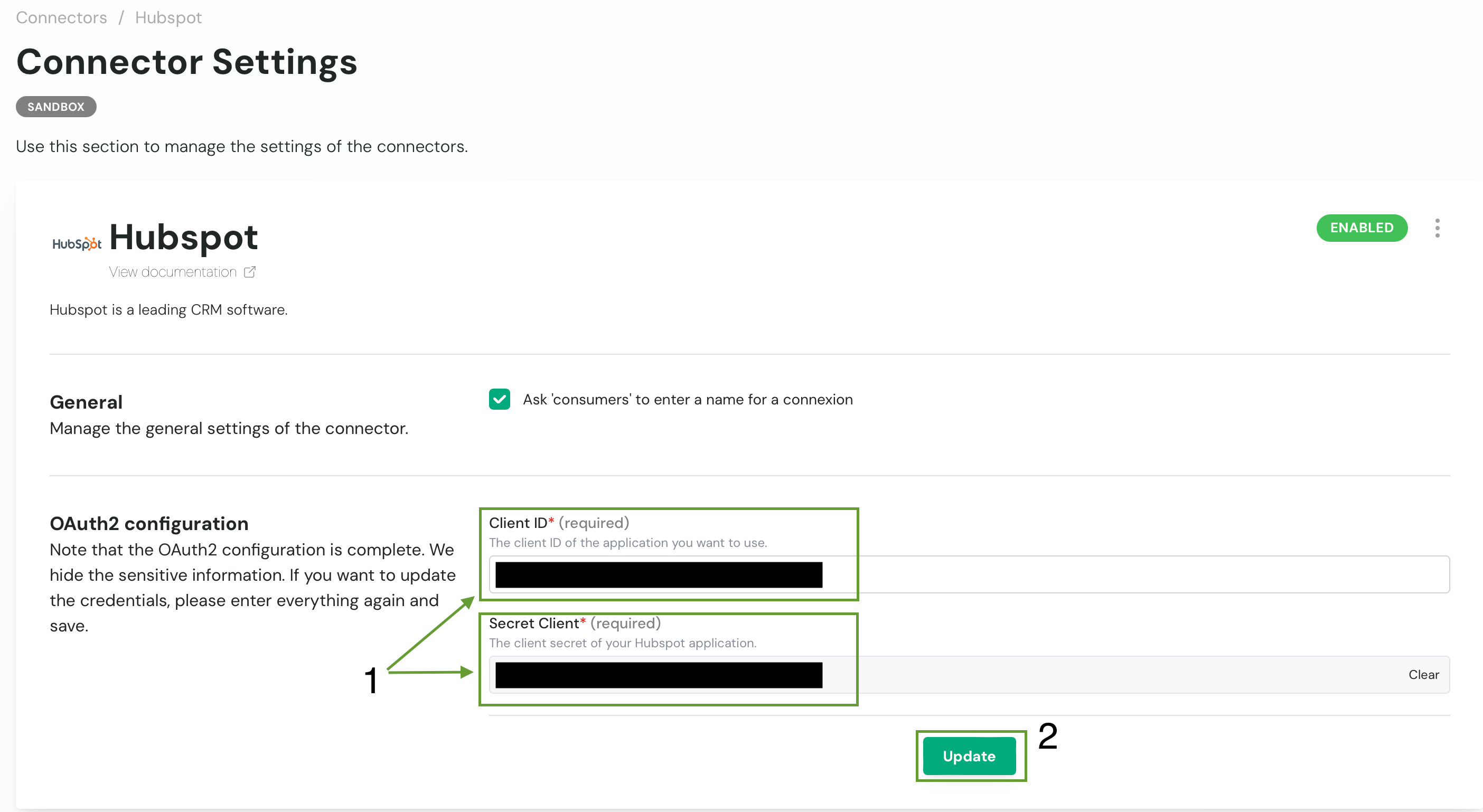This screenshot has width=1483, height=812.
Task: Clear the Secret Client field
Action: click(1423, 674)
